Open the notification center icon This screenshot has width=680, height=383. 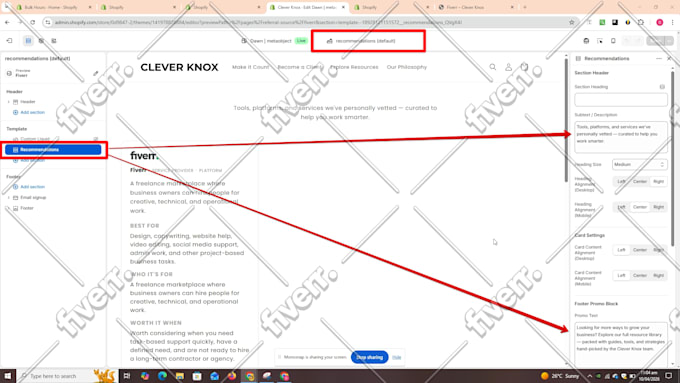tap(669, 376)
